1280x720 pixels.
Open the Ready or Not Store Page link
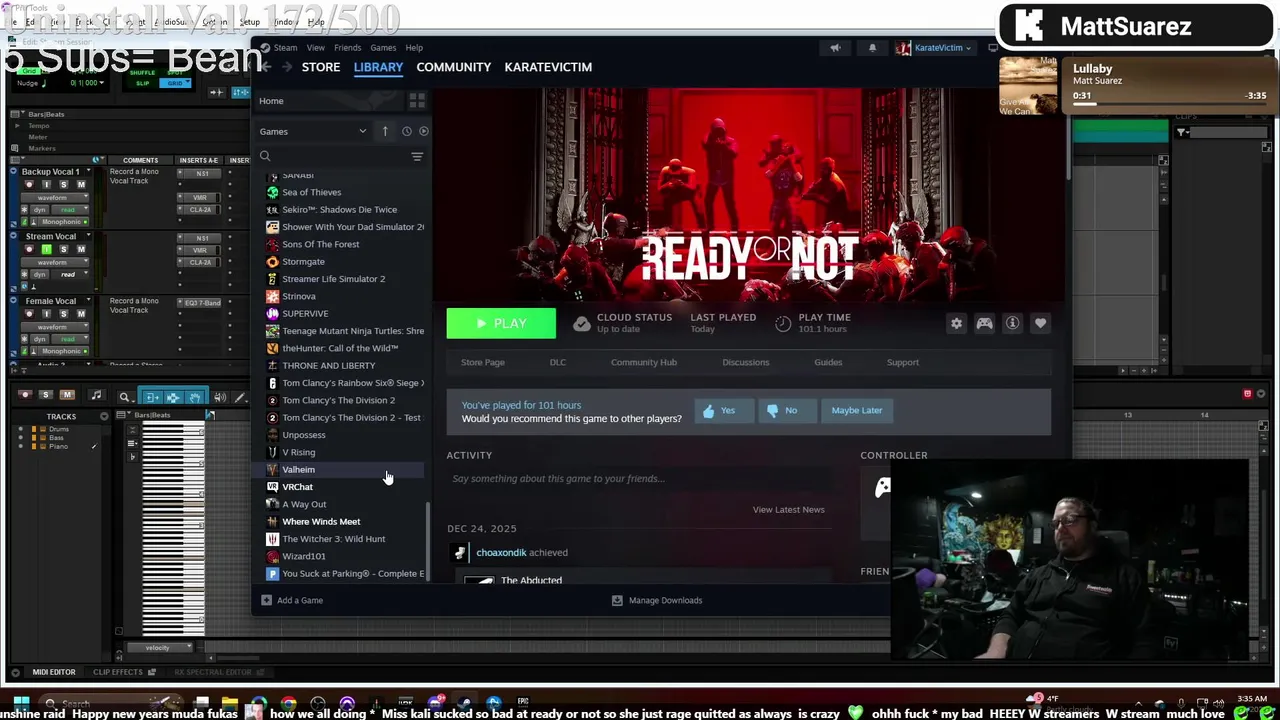coord(482,362)
